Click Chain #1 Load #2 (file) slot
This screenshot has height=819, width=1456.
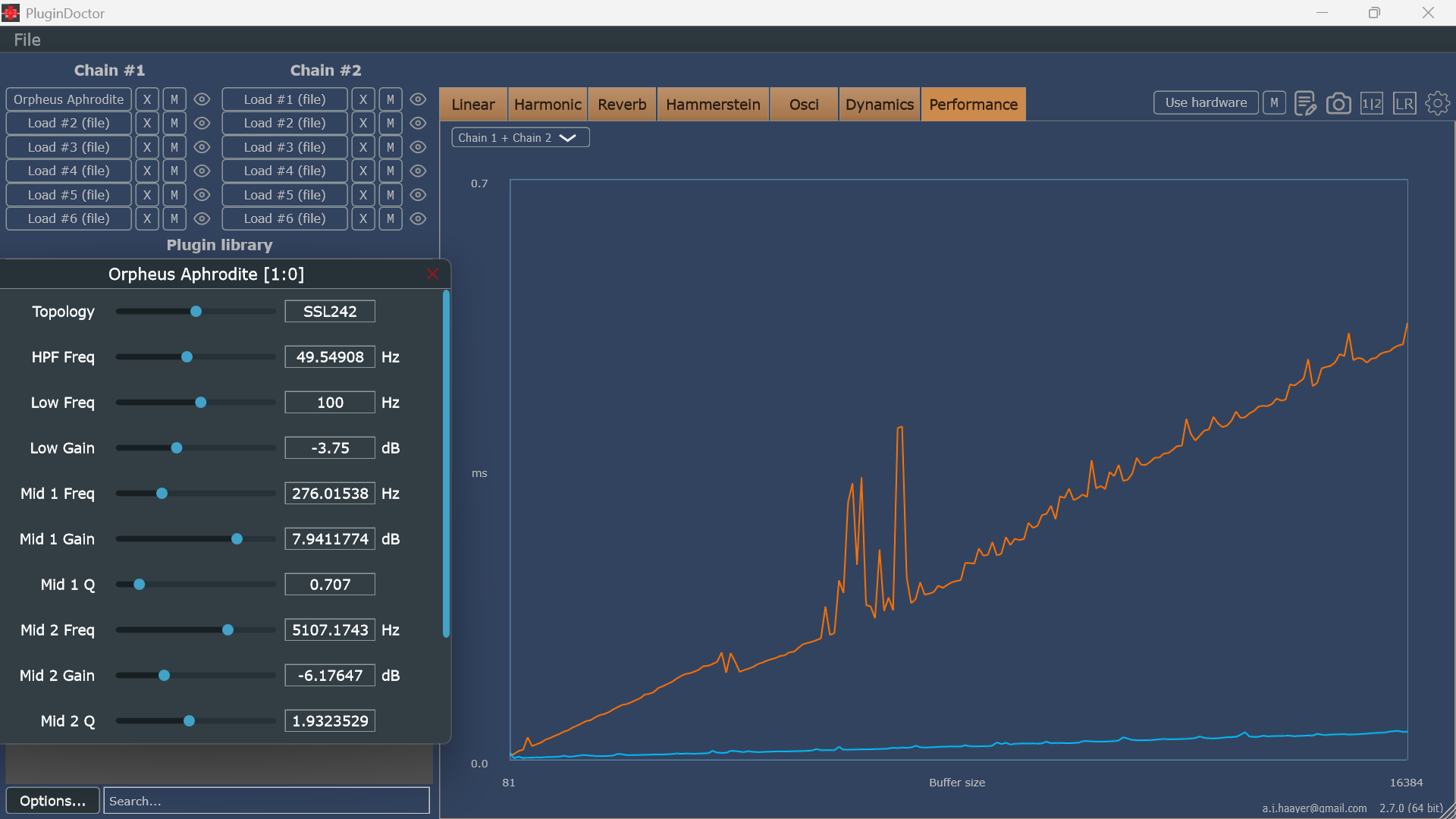[69, 123]
